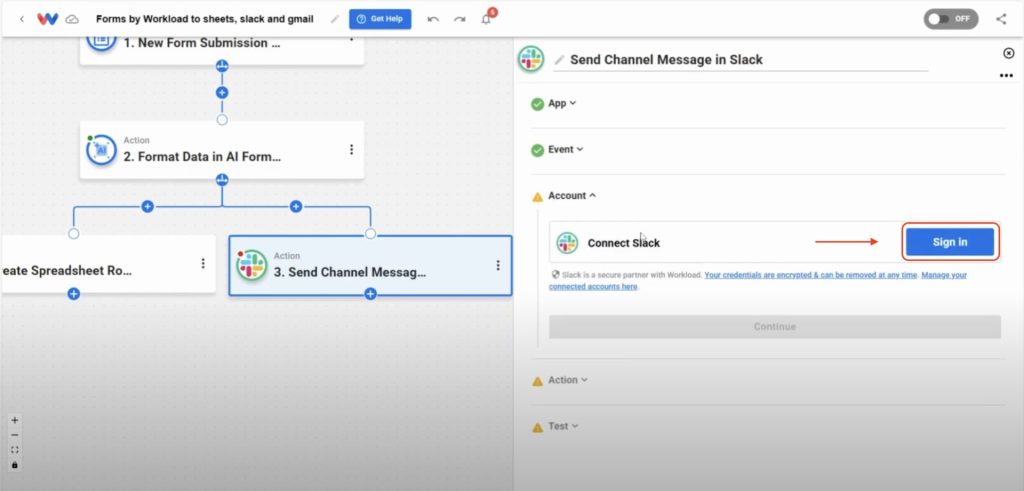Expand the App section

562,103
